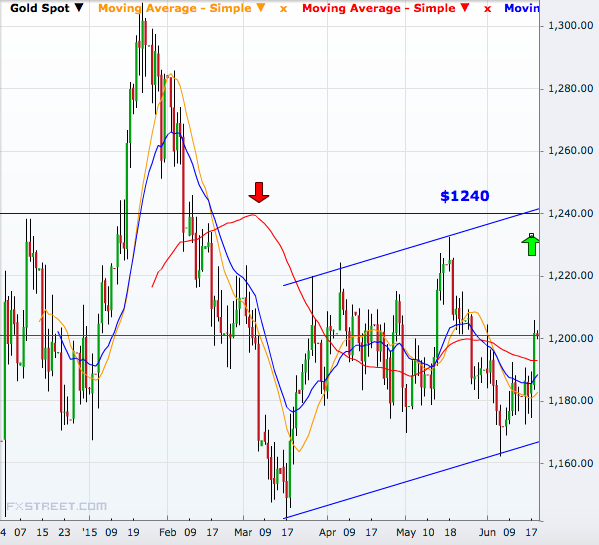Click the '15 year axis label

89,532
